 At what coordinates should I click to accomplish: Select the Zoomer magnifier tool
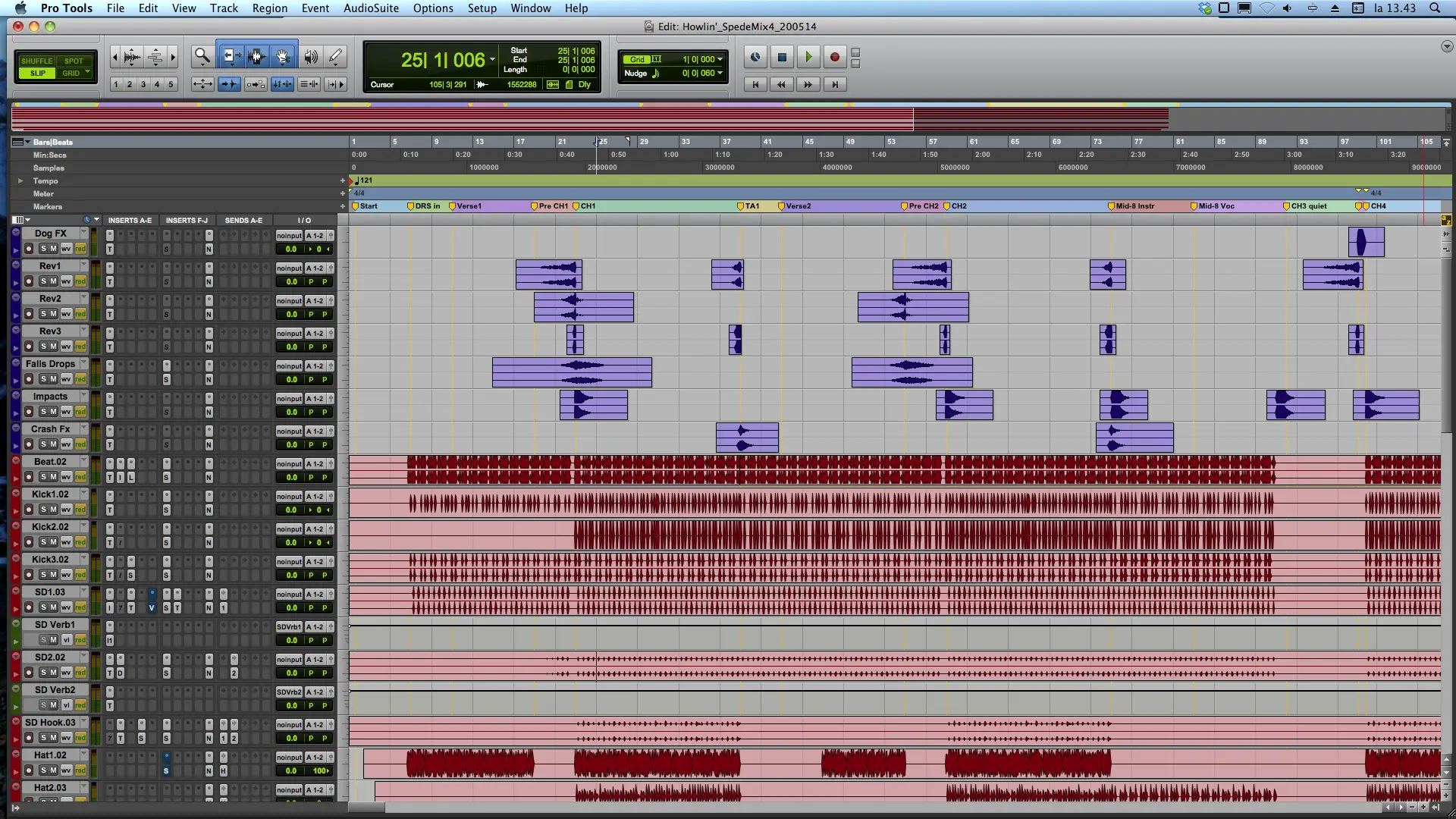coord(202,56)
